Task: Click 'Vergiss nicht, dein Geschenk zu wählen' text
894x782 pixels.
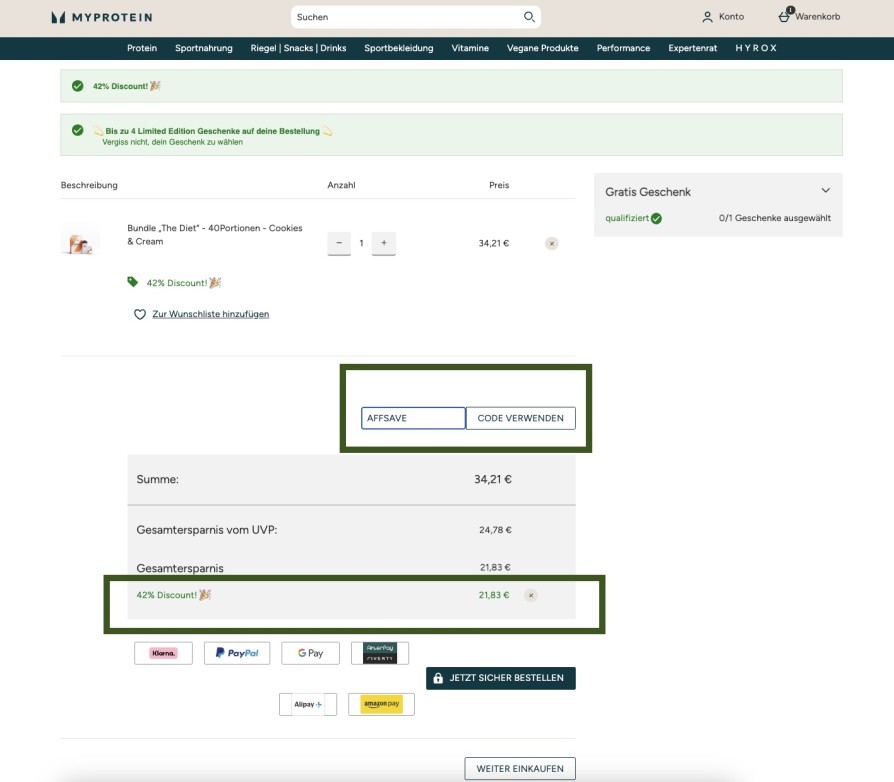Action: point(172,142)
